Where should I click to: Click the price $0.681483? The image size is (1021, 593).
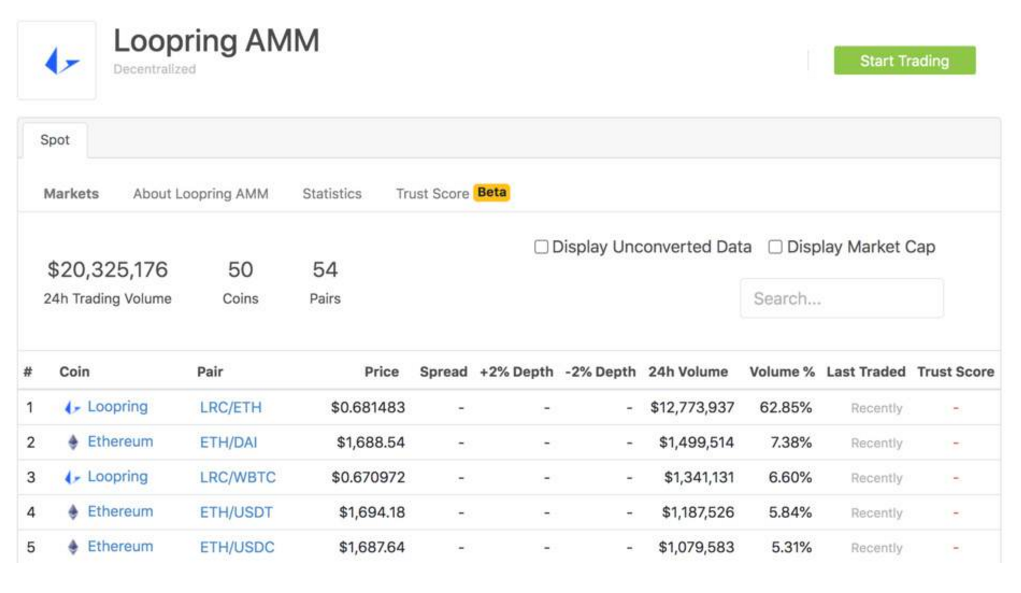coord(368,407)
